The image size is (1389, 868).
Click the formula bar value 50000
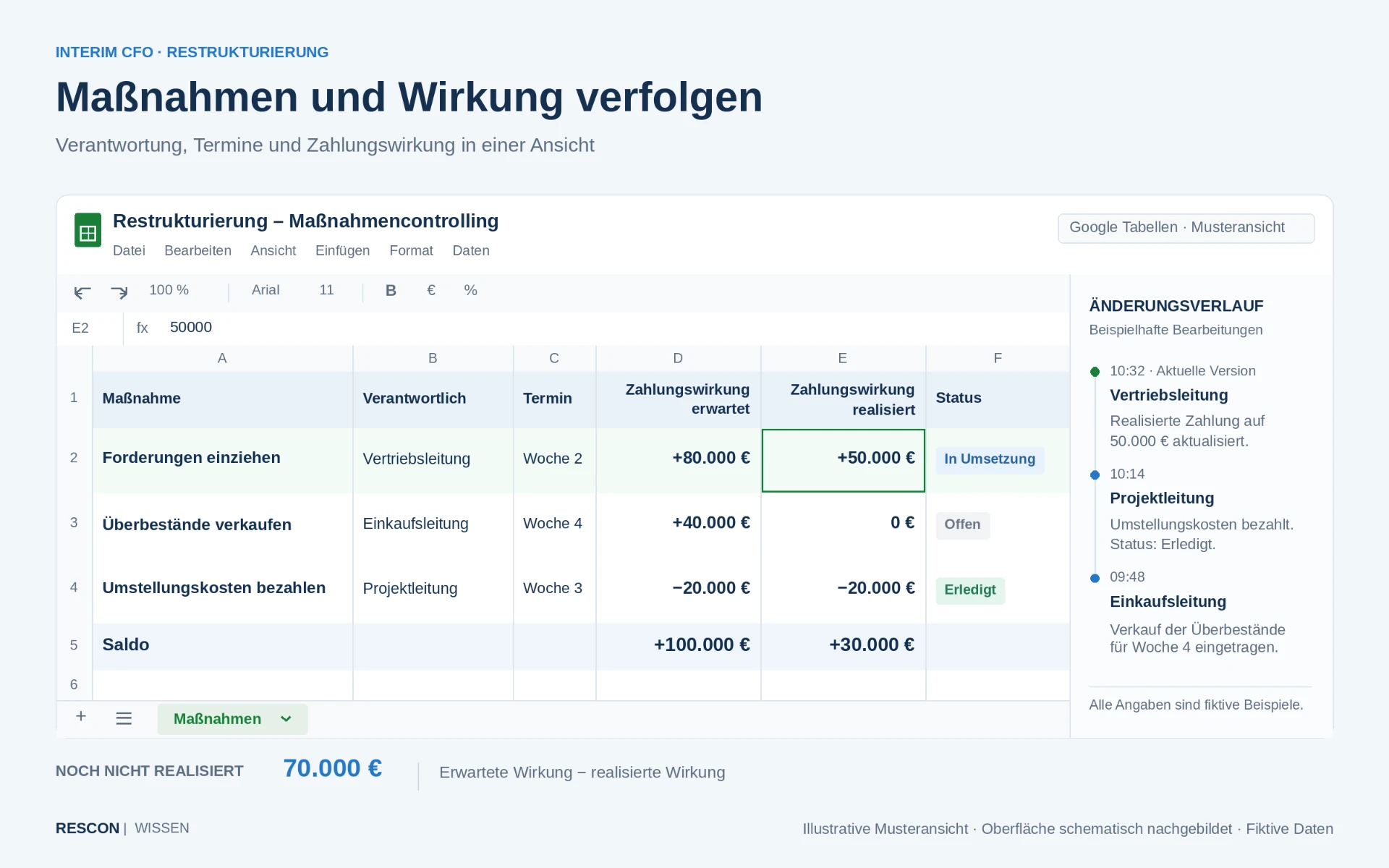pyautogui.click(x=191, y=327)
